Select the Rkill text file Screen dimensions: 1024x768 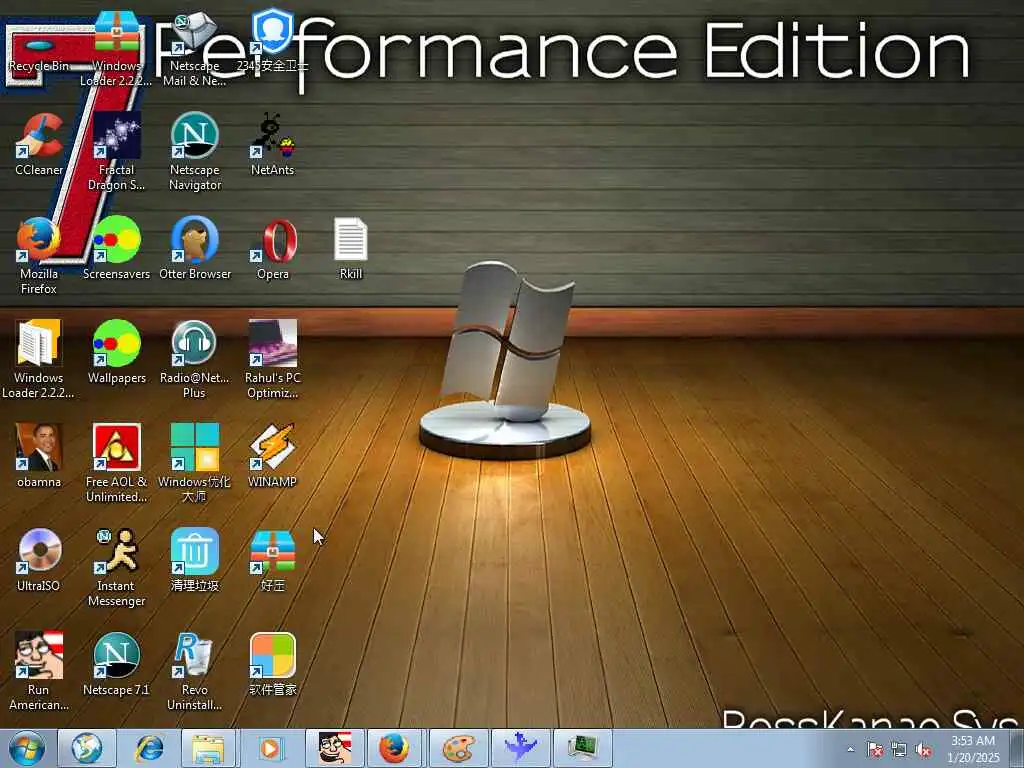pyautogui.click(x=351, y=248)
